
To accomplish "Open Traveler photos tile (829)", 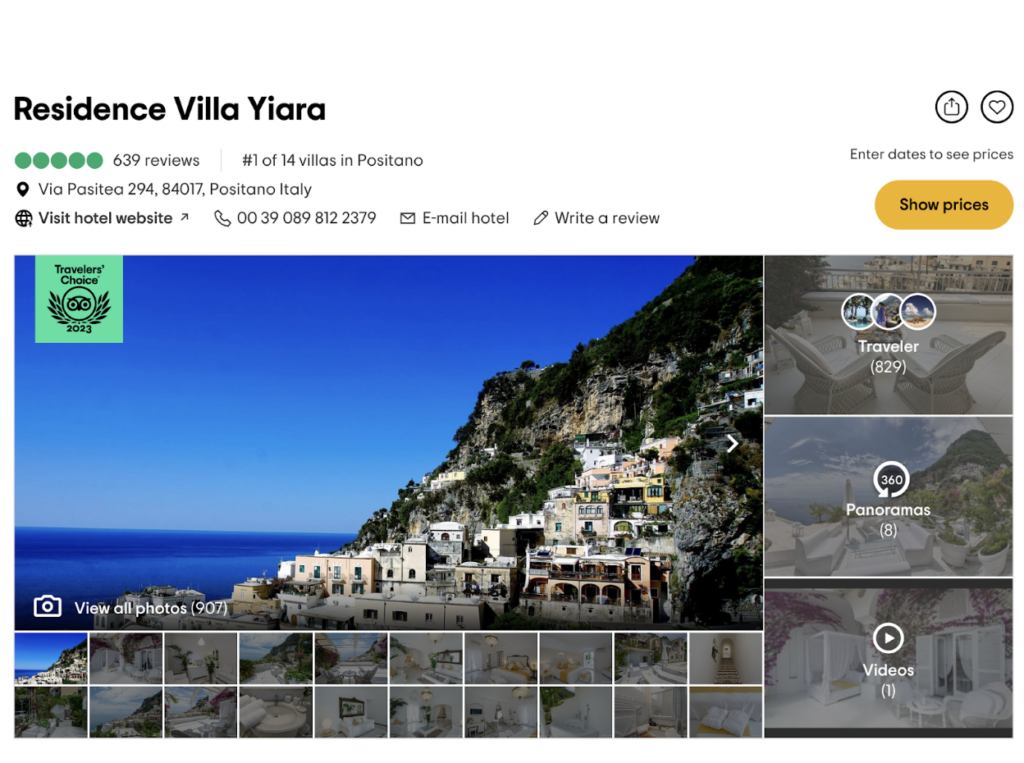I will [888, 335].
